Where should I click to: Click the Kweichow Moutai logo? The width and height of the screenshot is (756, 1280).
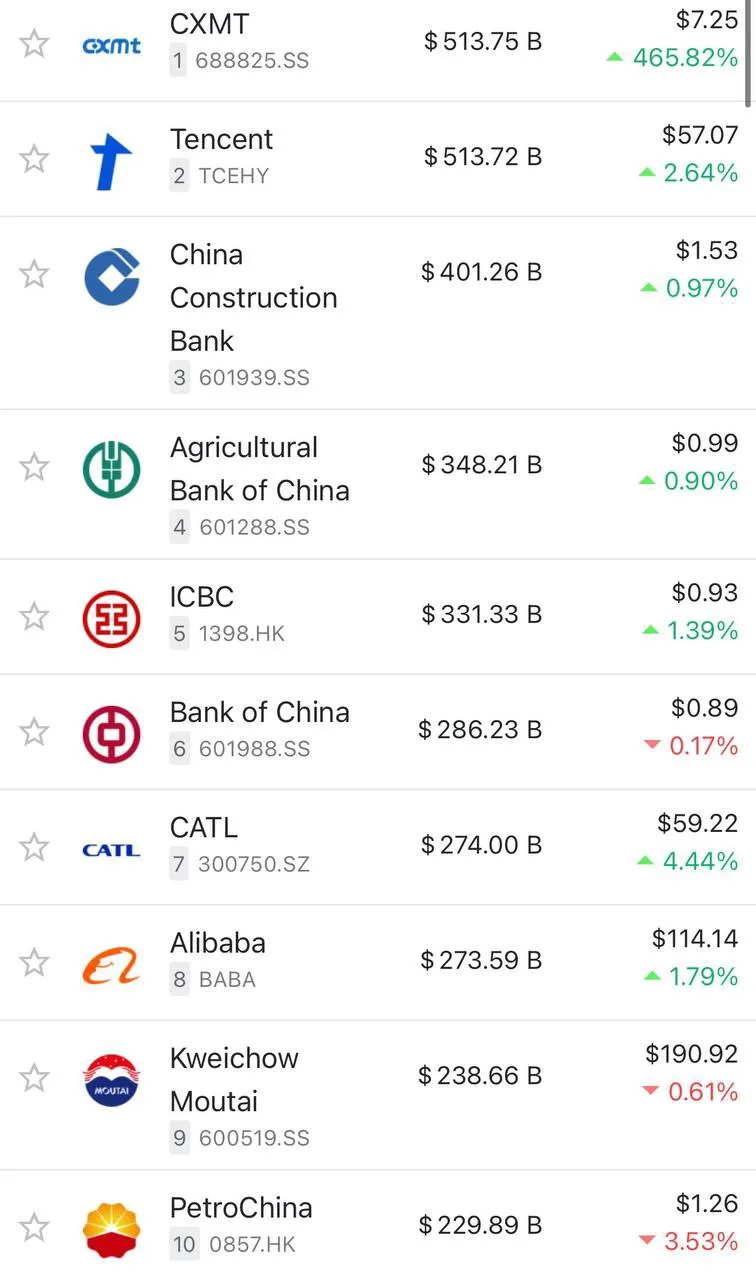[111, 1080]
